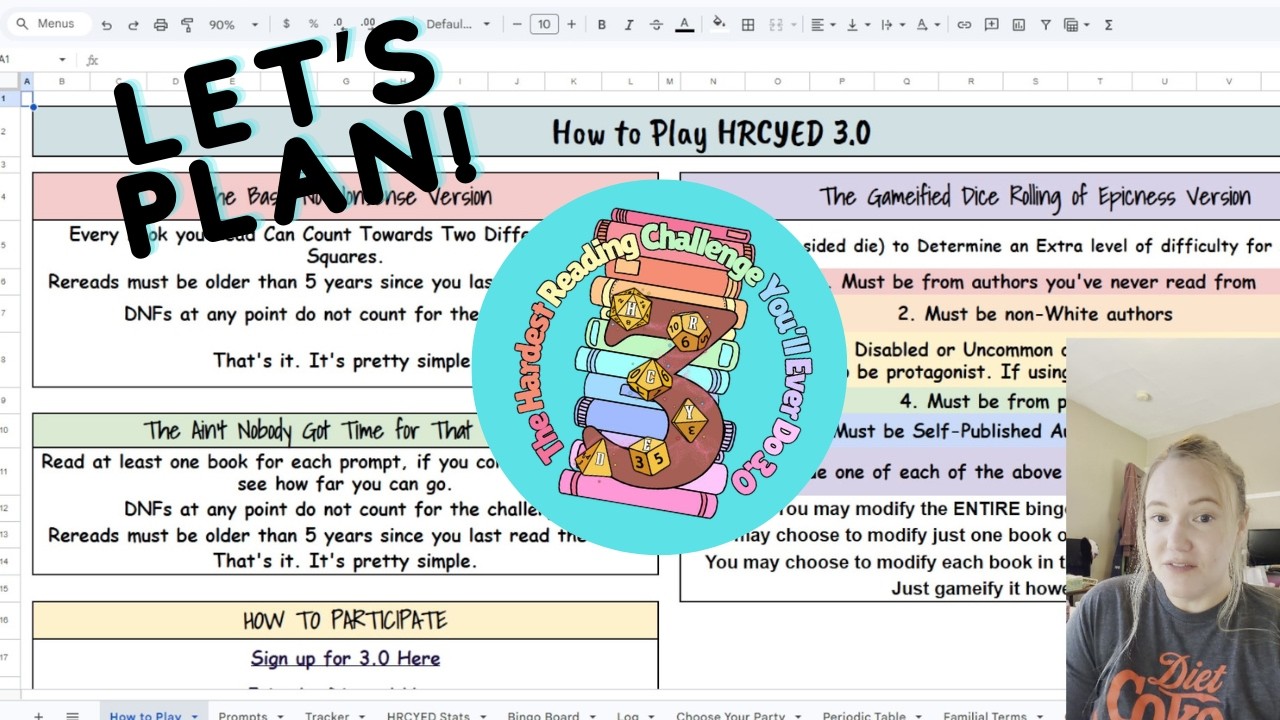Select the HOW TO PARTICIPATE header cell
Screen dimensions: 1280x720
pos(345,620)
